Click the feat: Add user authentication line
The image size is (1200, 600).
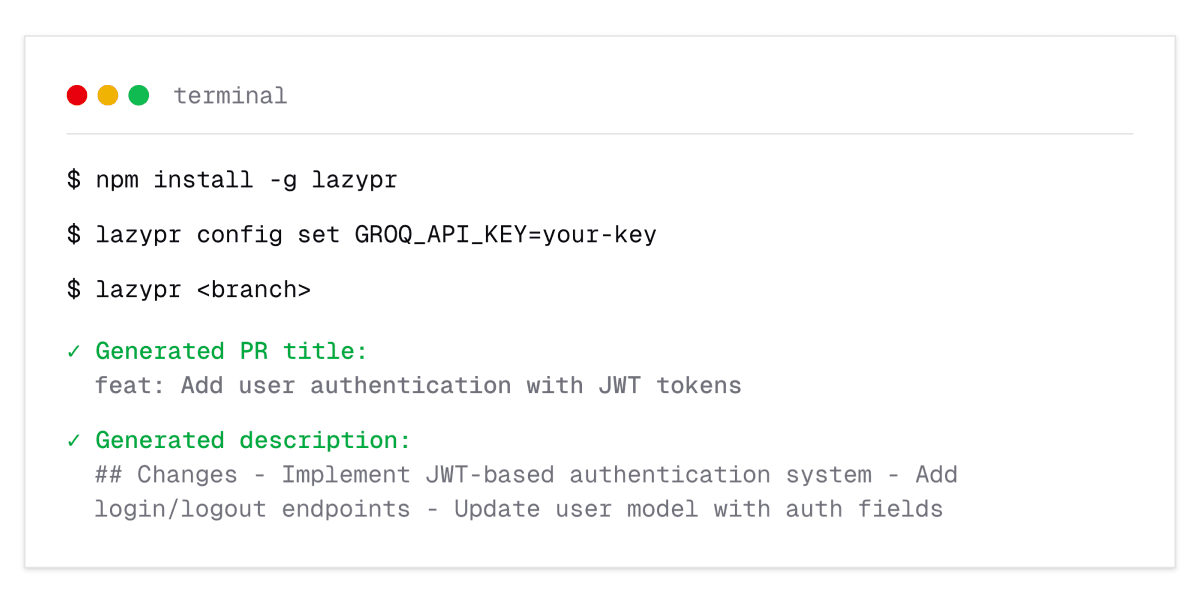coord(418,385)
